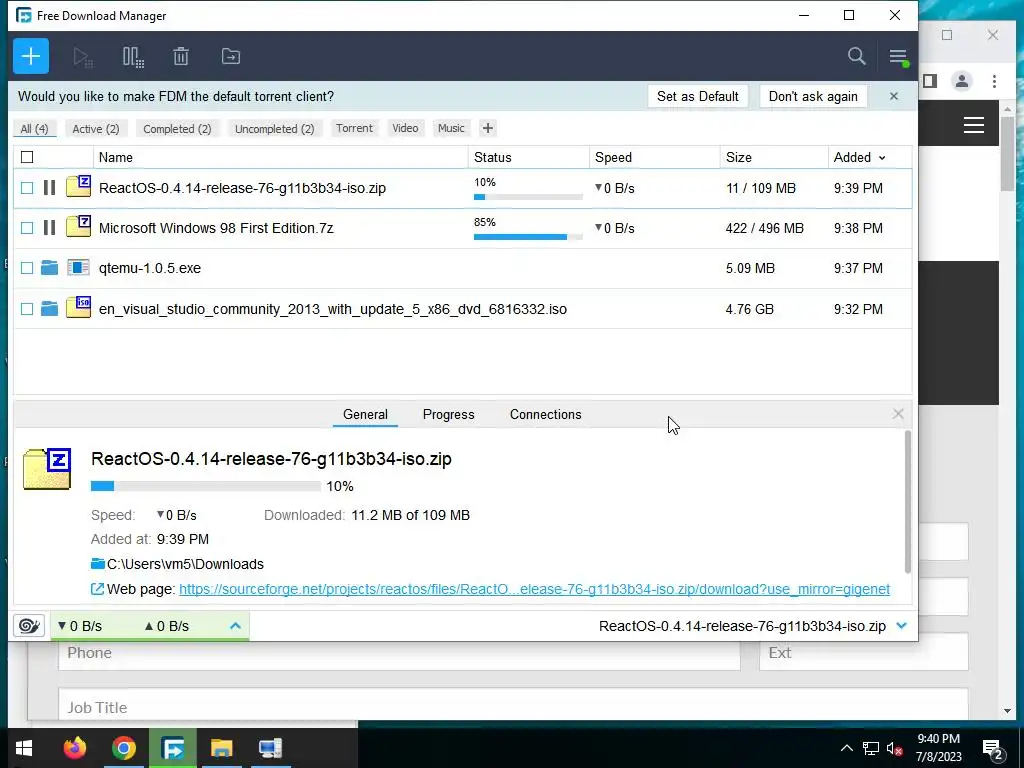Click the Added column sort arrow

882,158
